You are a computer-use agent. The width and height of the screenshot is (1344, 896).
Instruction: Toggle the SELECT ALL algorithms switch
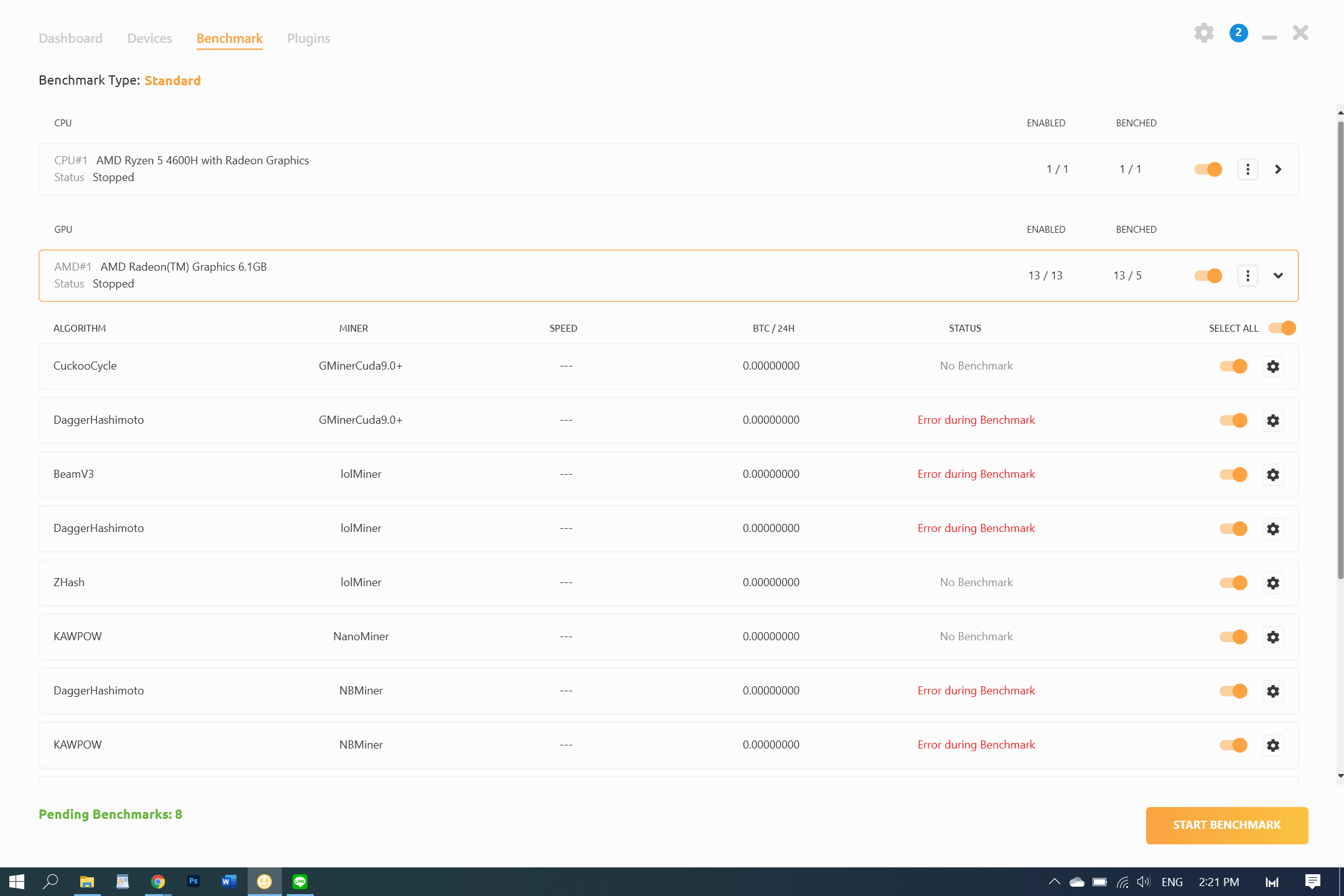point(1282,328)
